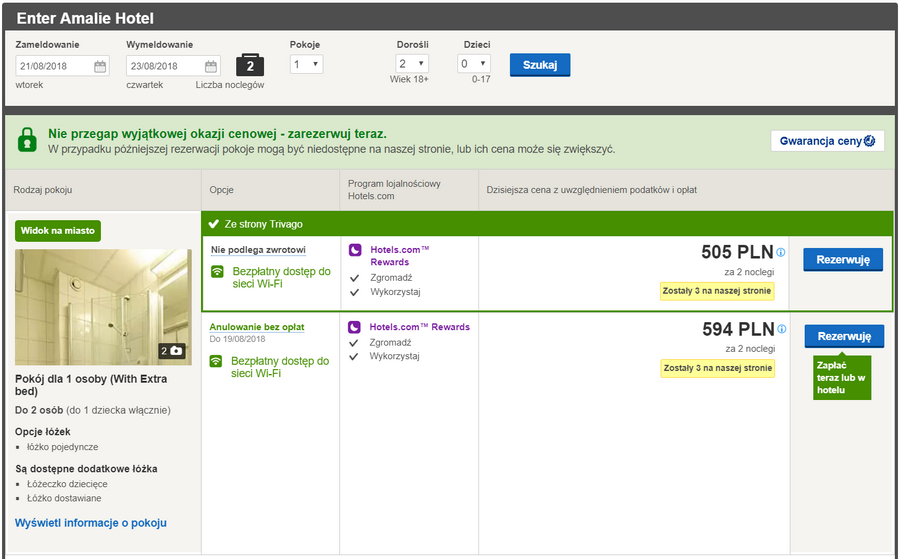The width and height of the screenshot is (900, 559).
Task: Click the Łóżko dostawiane list item
Action: point(64,498)
